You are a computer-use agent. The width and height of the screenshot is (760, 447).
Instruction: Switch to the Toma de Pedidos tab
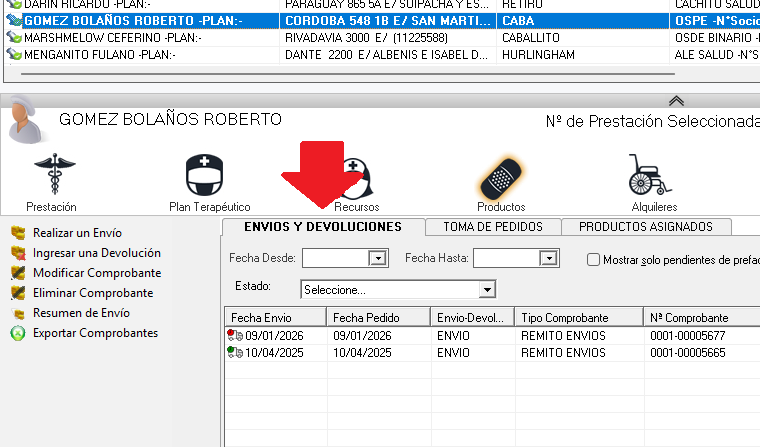tap(493, 227)
